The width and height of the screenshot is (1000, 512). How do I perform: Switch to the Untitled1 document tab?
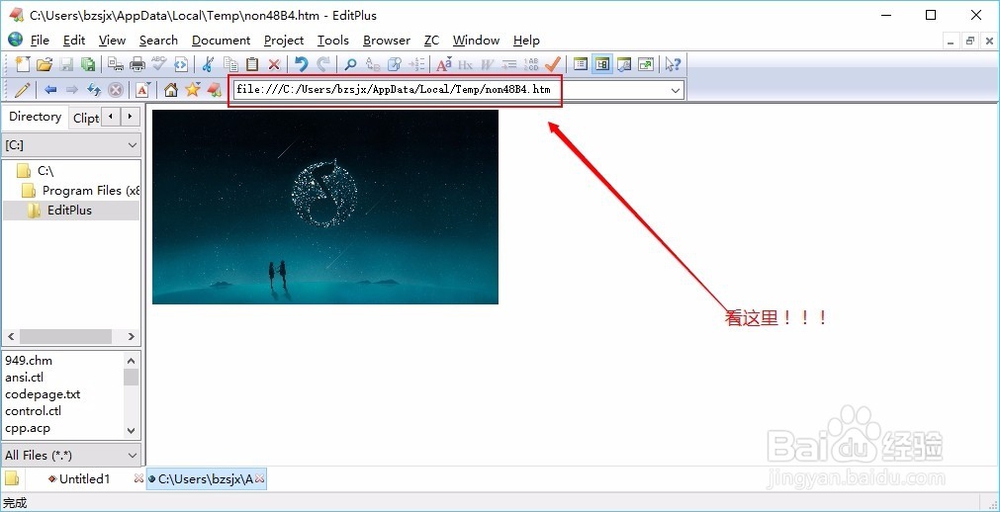84,479
